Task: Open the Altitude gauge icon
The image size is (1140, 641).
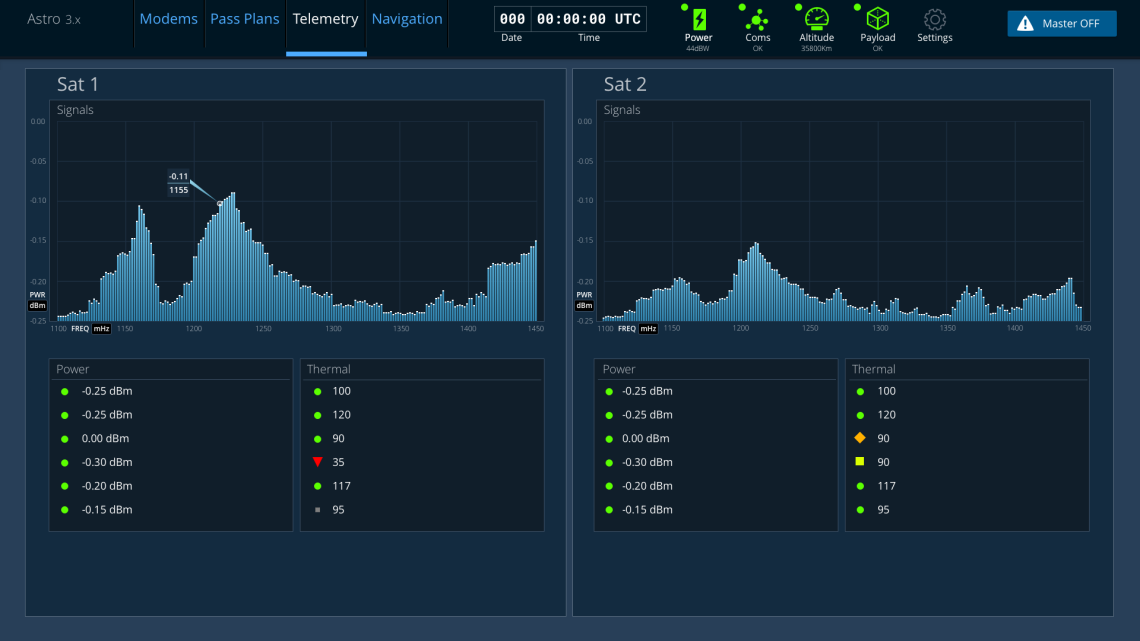Action: (x=816, y=20)
